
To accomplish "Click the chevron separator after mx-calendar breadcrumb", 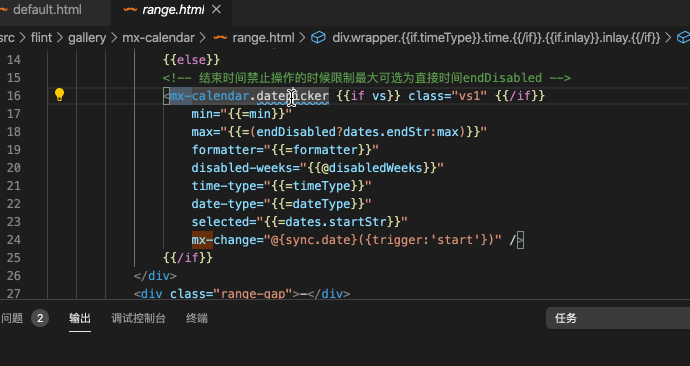I will point(202,38).
